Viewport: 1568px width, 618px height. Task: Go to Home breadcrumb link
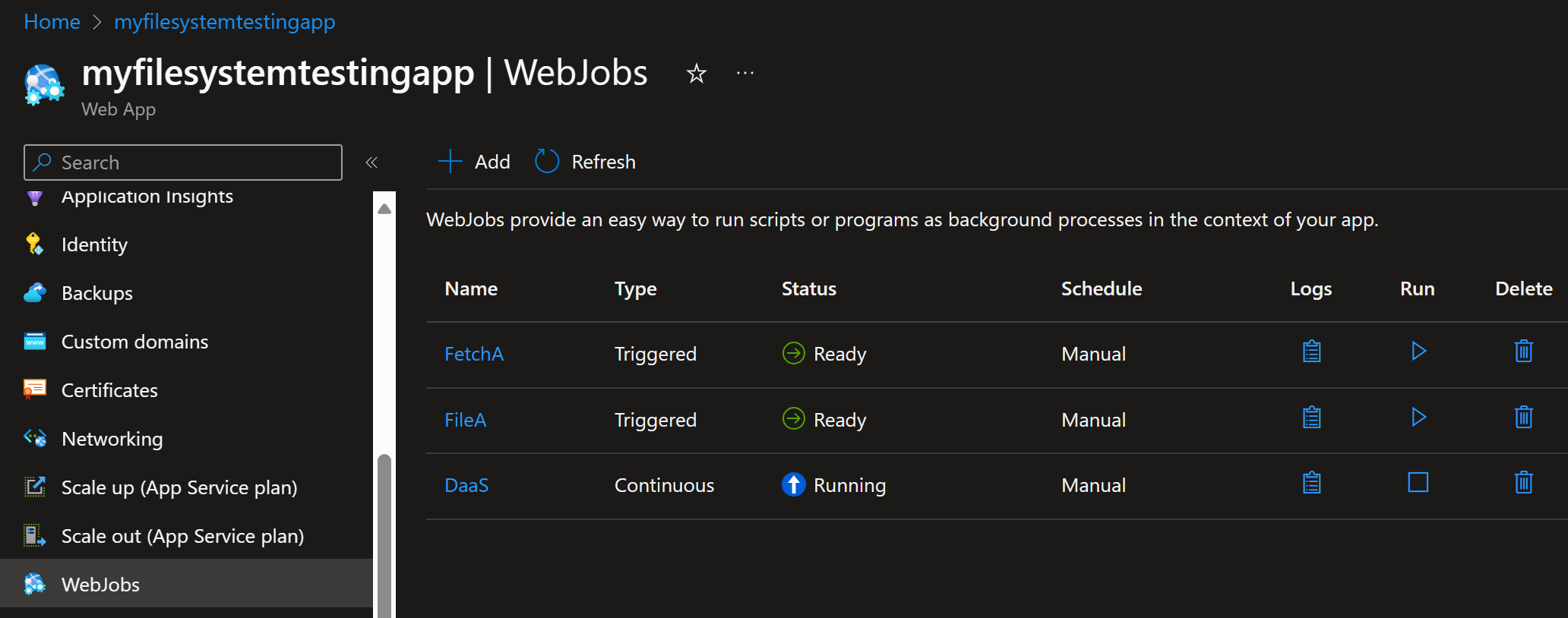(52, 22)
